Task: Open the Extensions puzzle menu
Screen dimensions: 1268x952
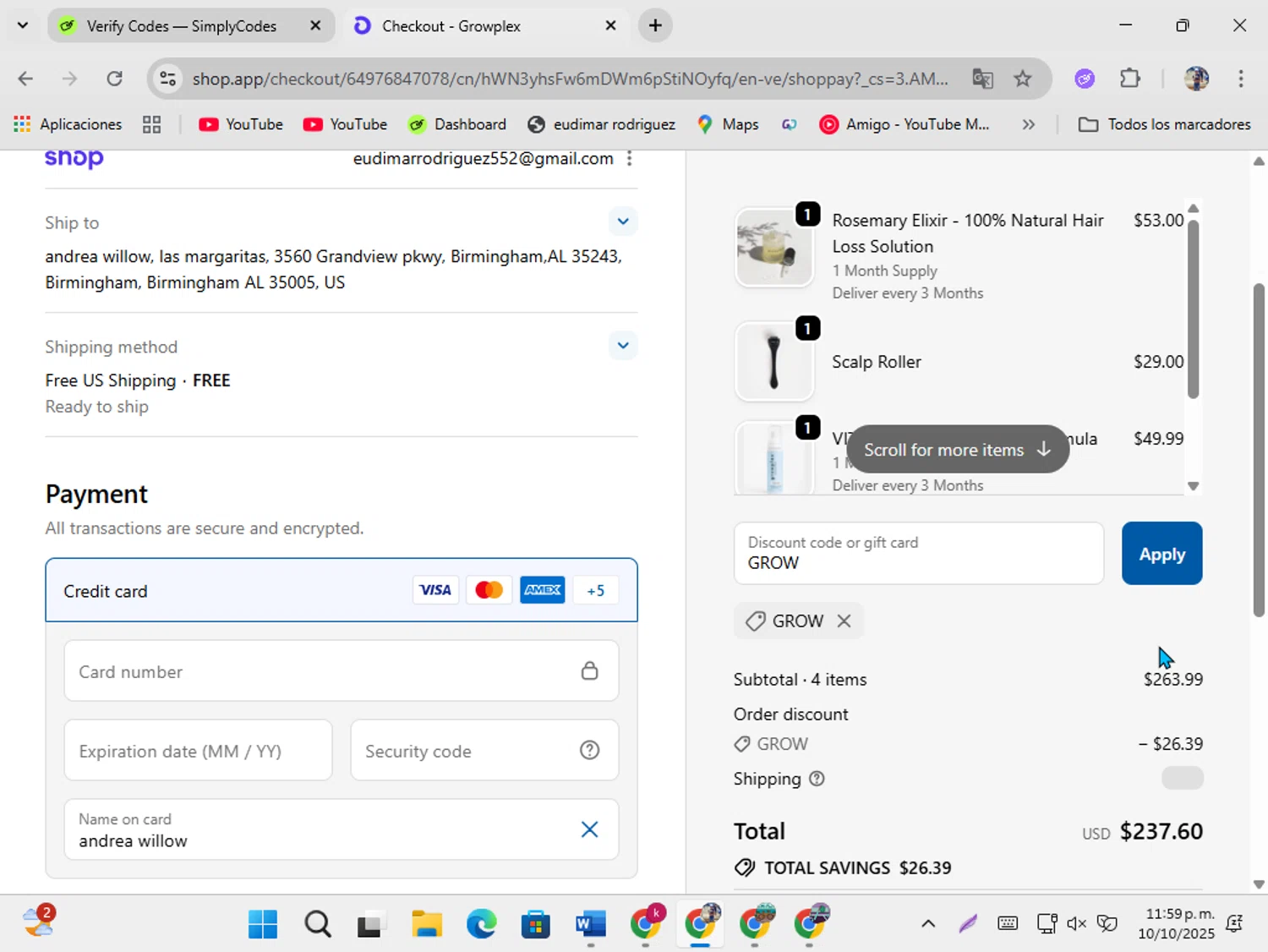Action: [x=1130, y=79]
